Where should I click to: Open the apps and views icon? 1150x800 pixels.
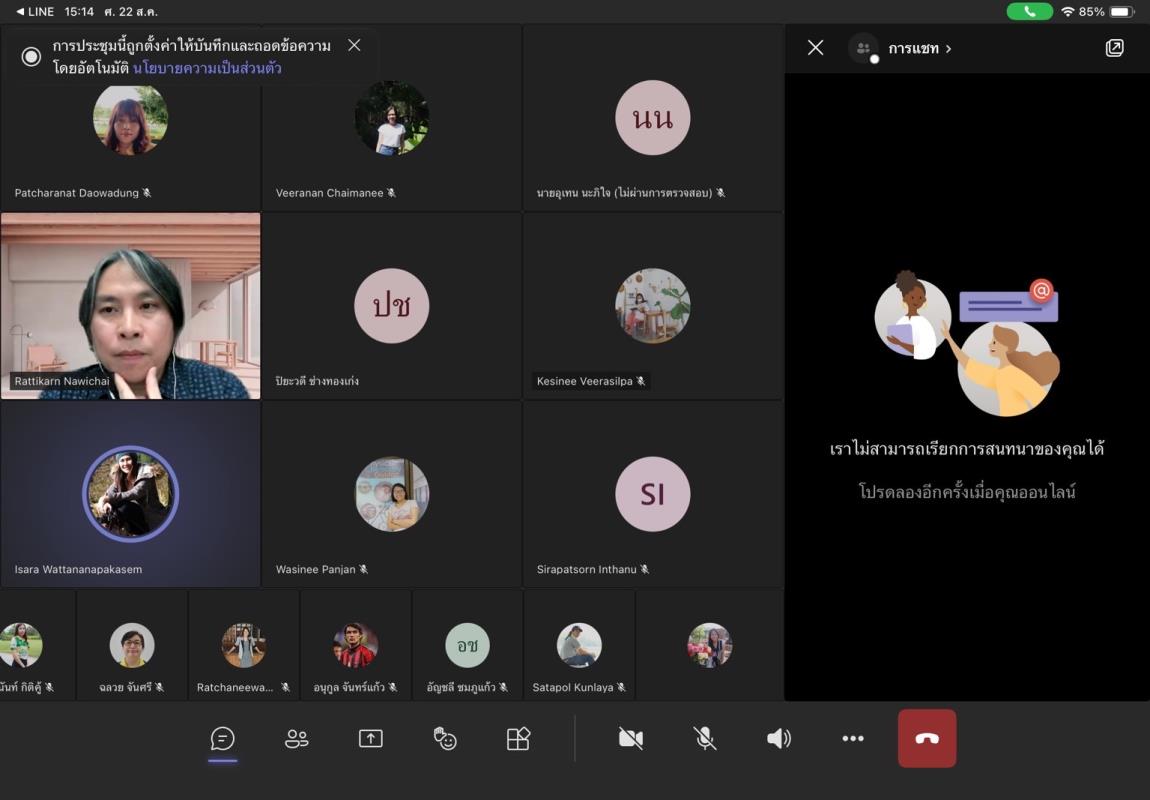(x=518, y=739)
